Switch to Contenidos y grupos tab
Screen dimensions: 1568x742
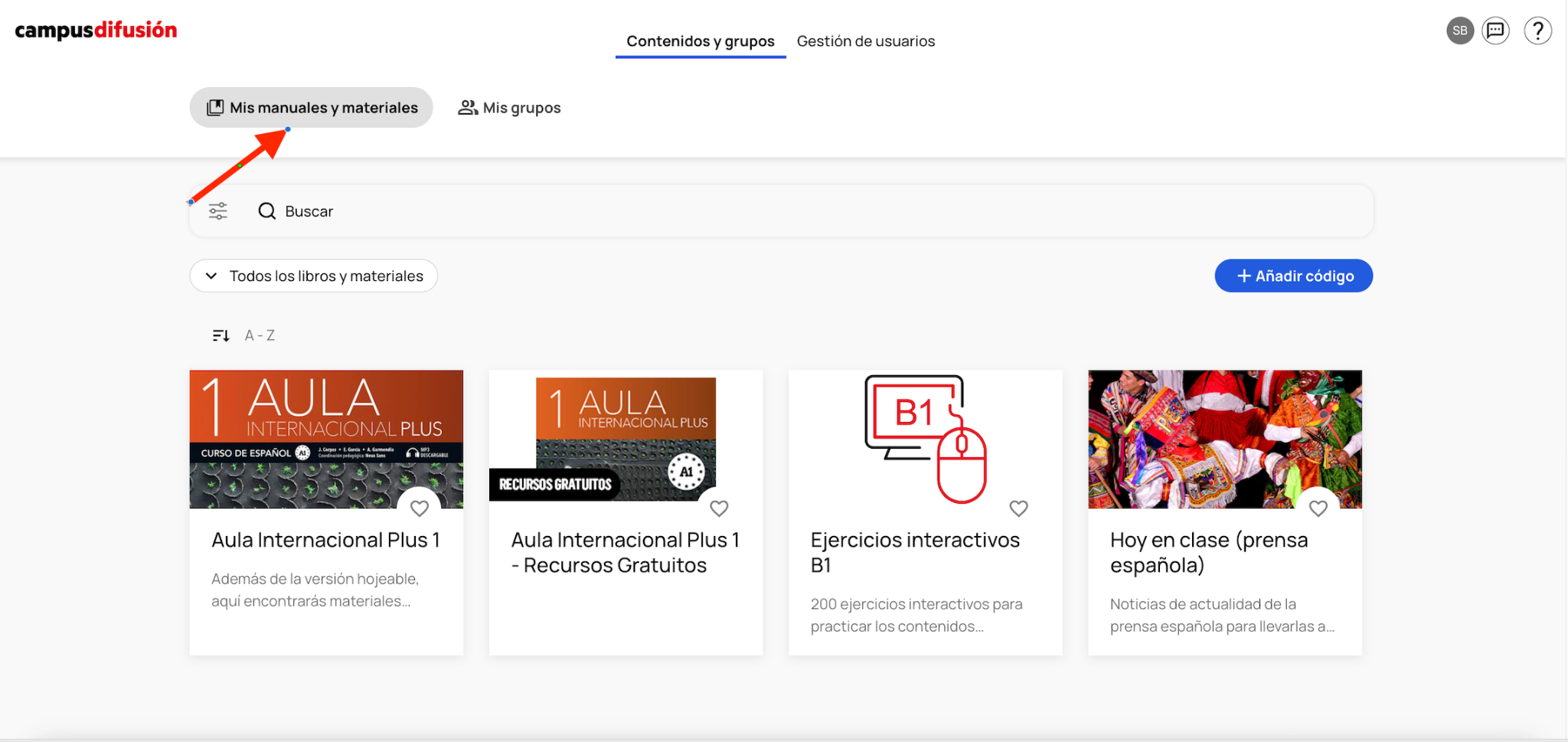(701, 41)
